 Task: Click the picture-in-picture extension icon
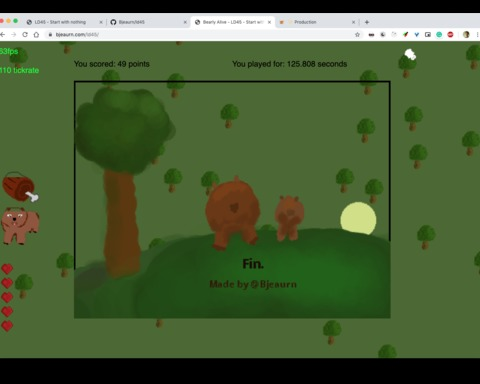tap(428, 34)
